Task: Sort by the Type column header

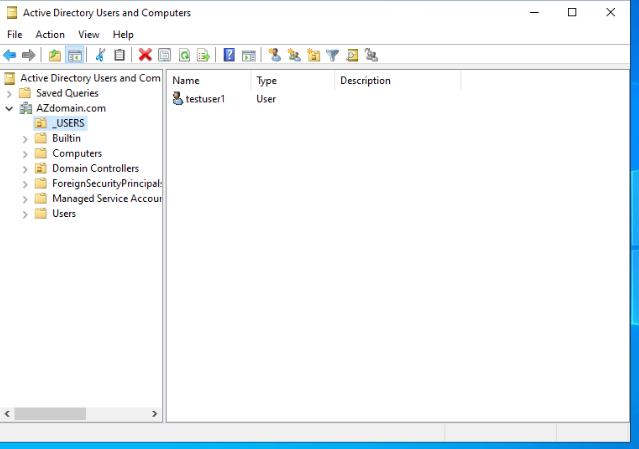Action: 293,81
